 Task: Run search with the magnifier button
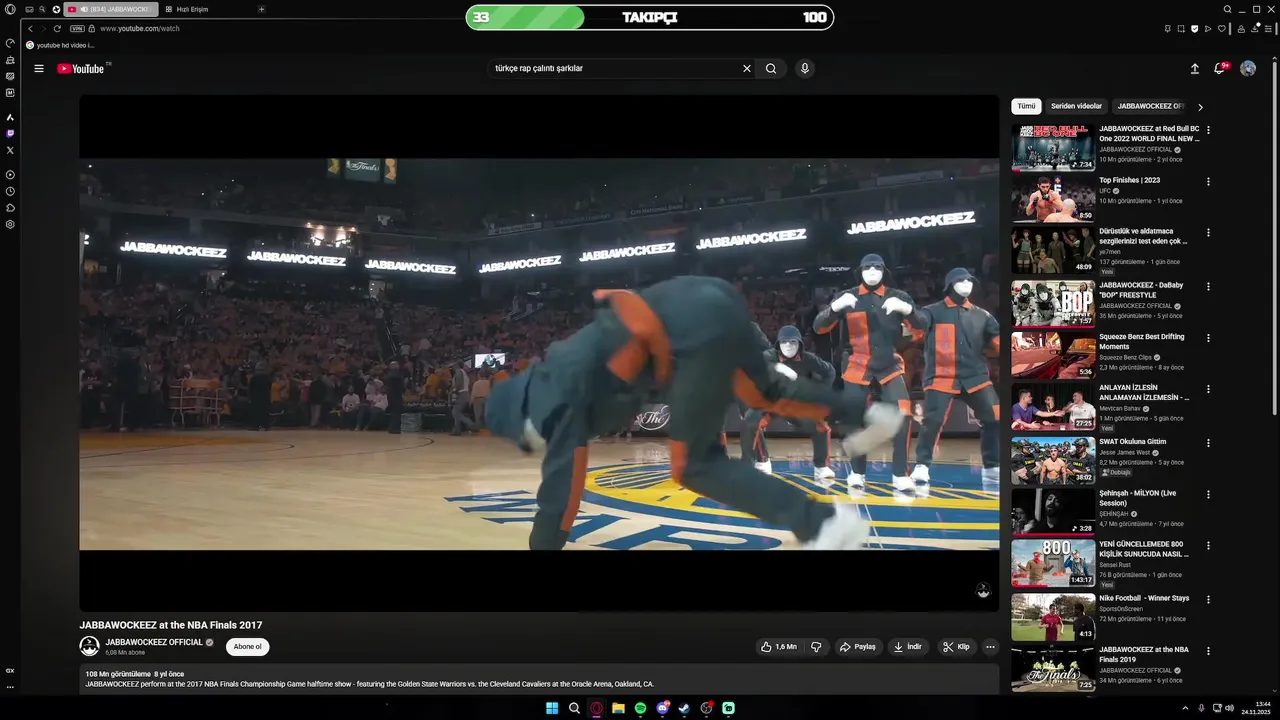coord(771,69)
